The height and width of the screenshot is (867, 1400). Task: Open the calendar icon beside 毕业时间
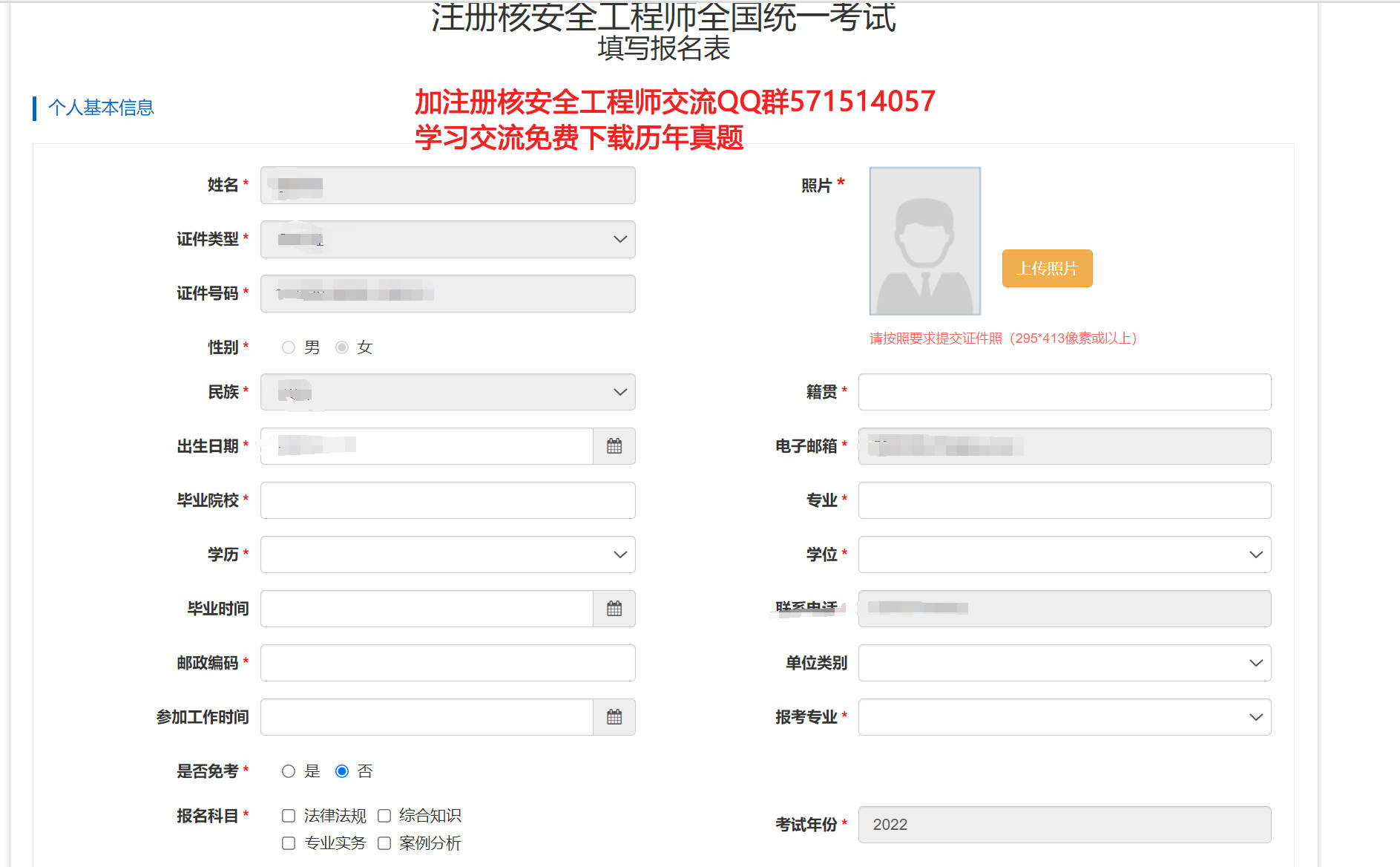coord(614,608)
